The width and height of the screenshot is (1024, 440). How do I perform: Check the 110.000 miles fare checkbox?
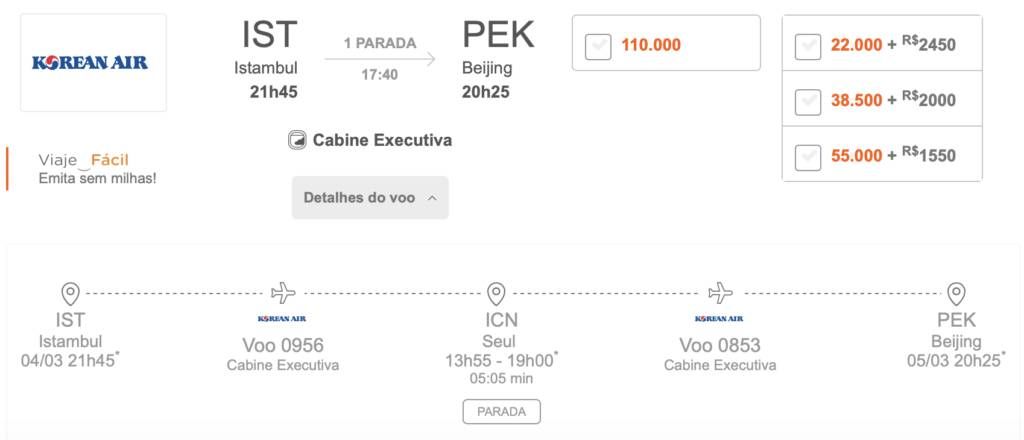(x=598, y=46)
